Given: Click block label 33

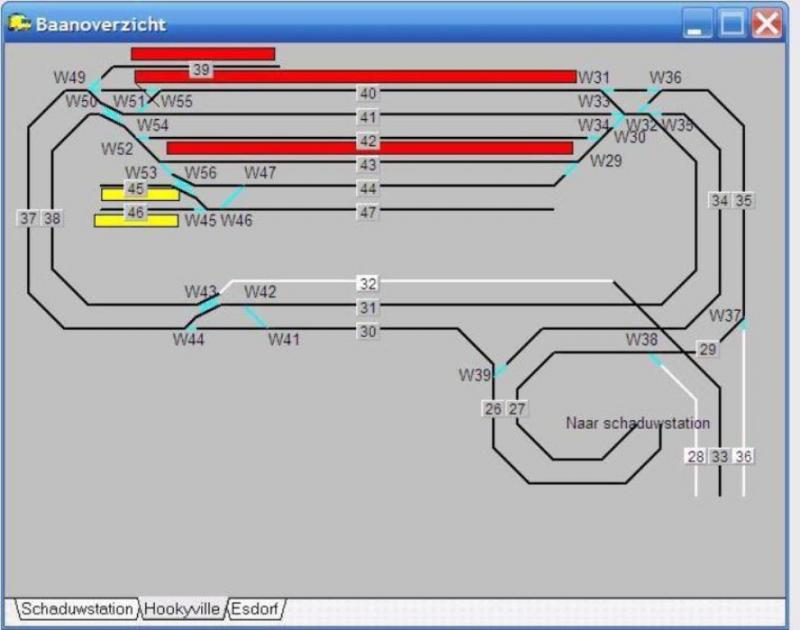Looking at the screenshot, I should coord(719,456).
